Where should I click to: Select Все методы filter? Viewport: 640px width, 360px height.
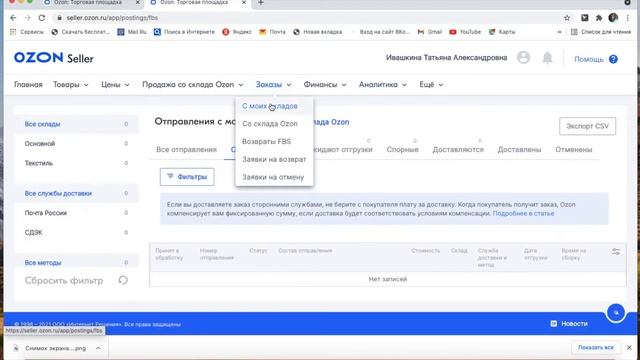click(x=76, y=263)
